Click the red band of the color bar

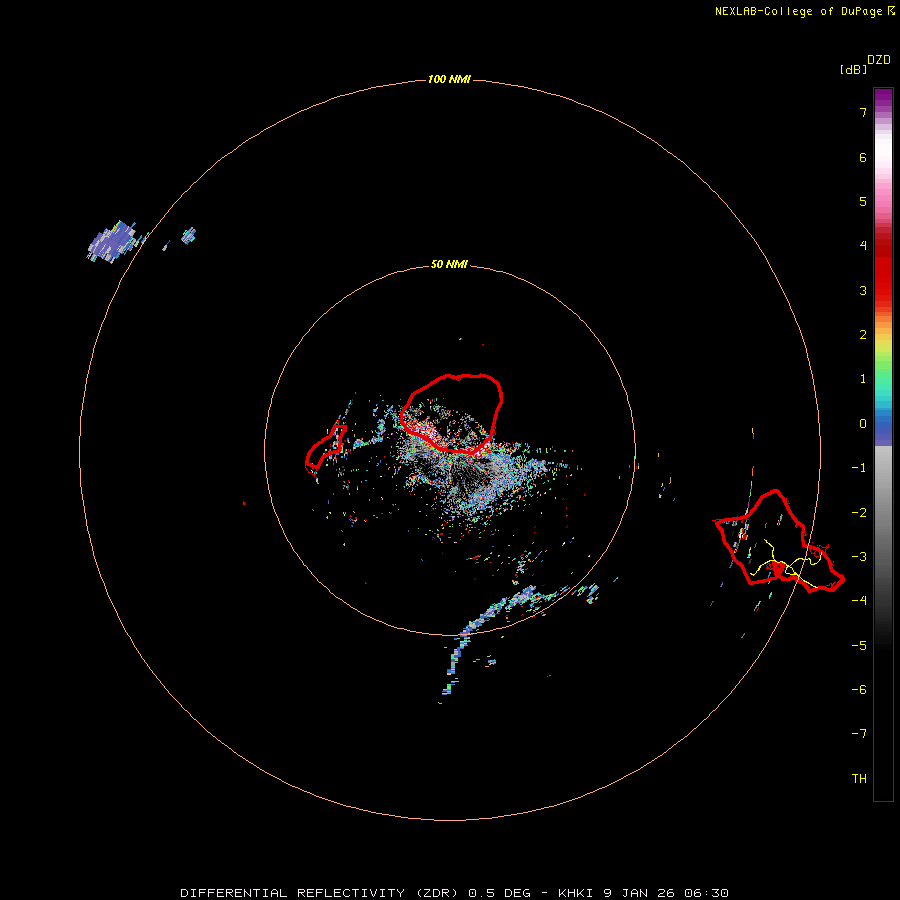[x=883, y=270]
